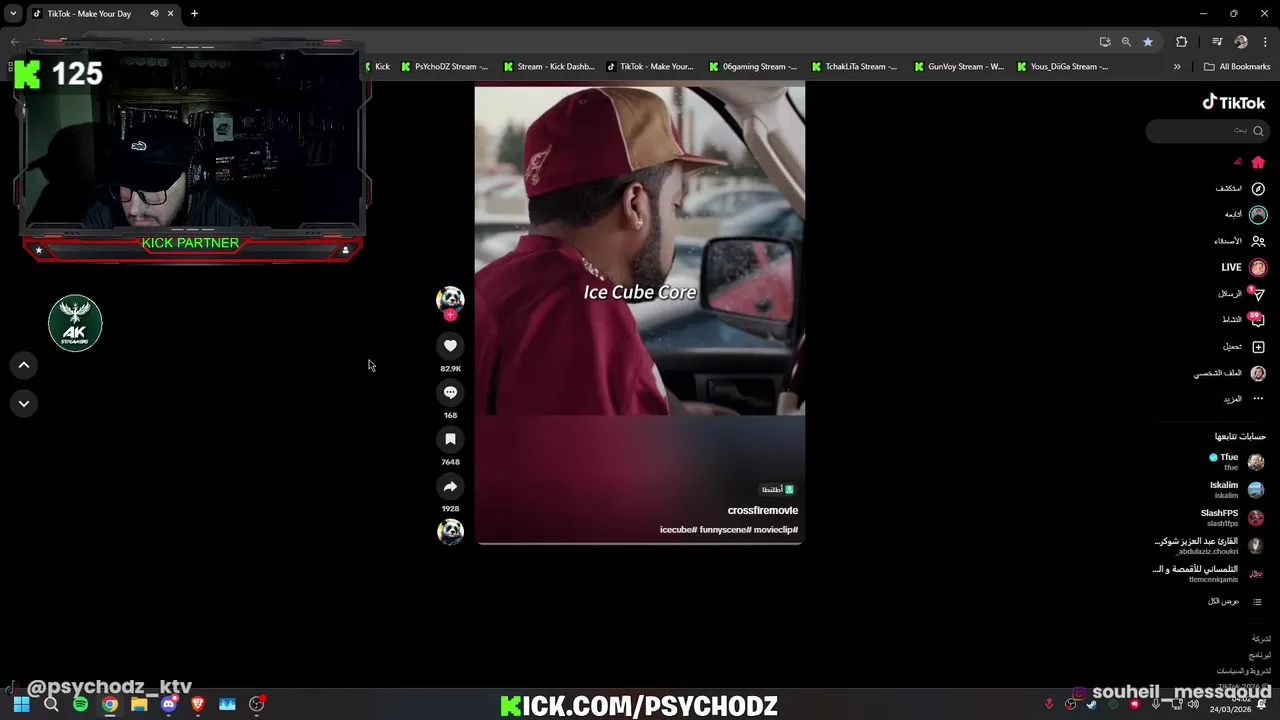Expand hidden bookmarks with the double chevron

(1177, 67)
